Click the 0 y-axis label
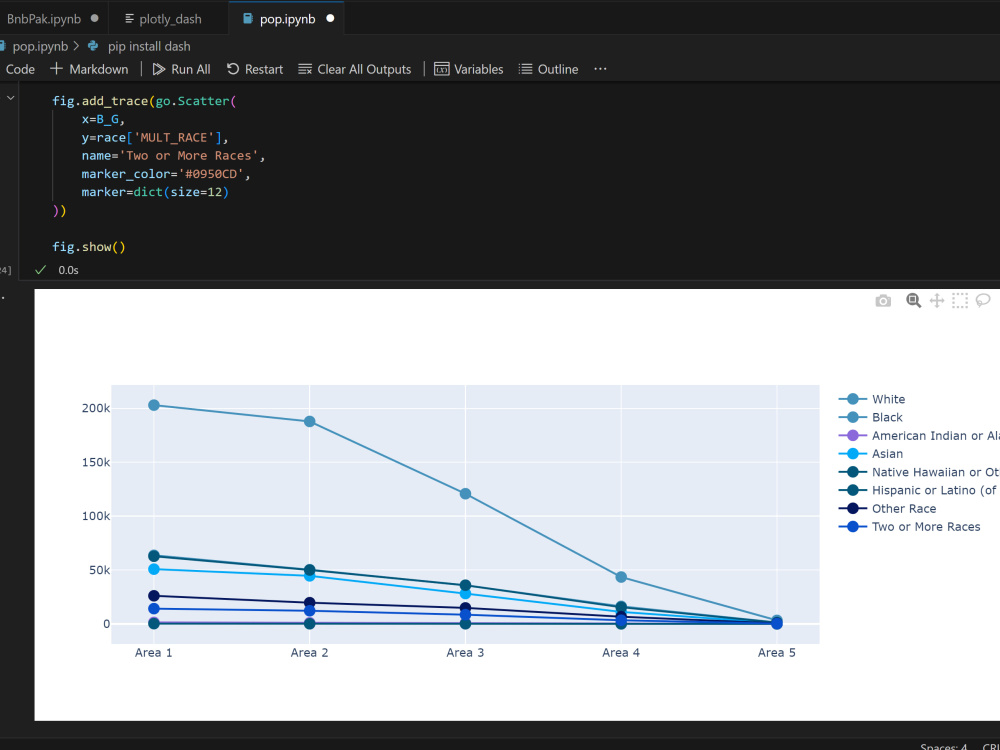 (x=107, y=624)
